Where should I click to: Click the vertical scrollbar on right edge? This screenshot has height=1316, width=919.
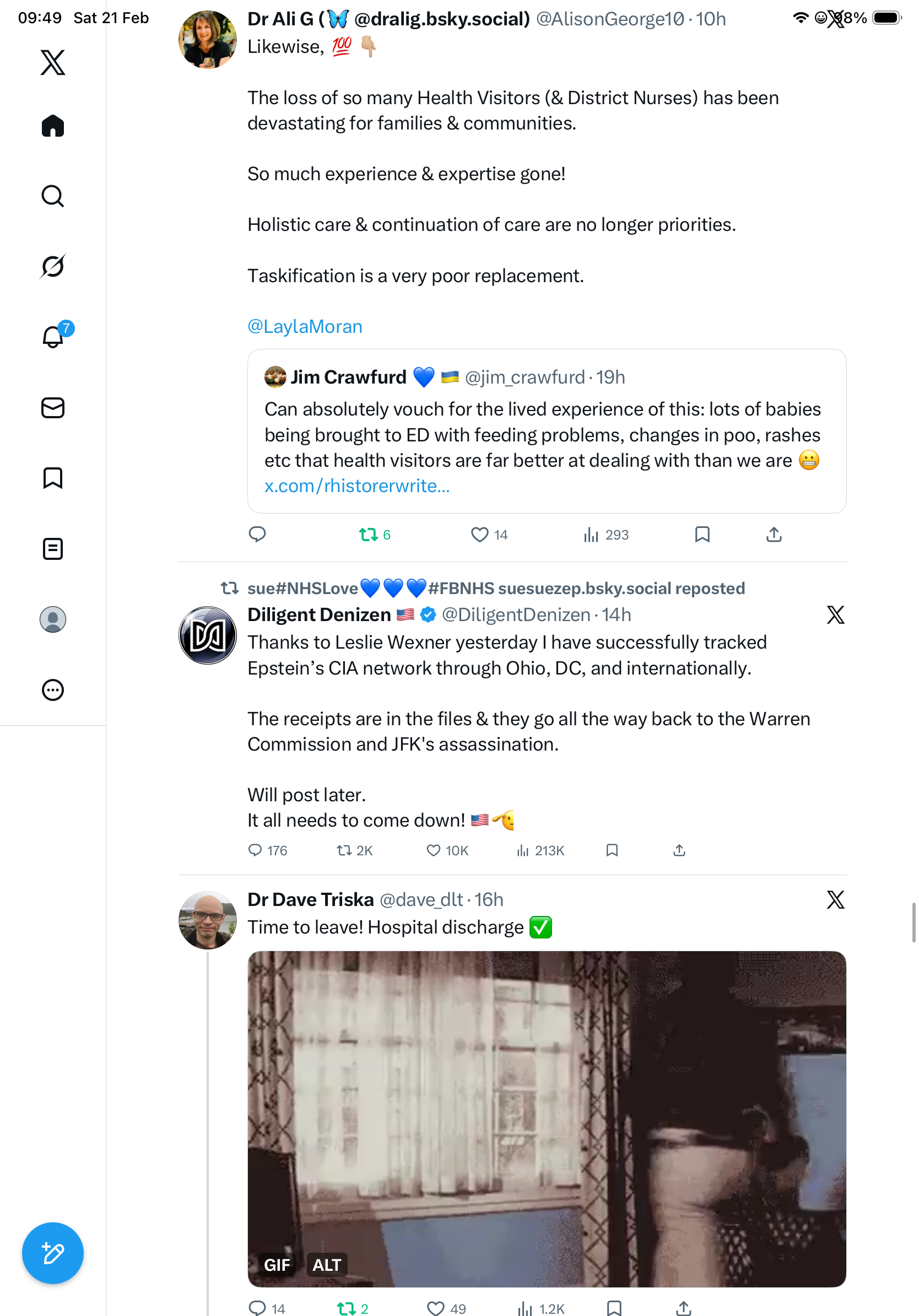click(913, 921)
